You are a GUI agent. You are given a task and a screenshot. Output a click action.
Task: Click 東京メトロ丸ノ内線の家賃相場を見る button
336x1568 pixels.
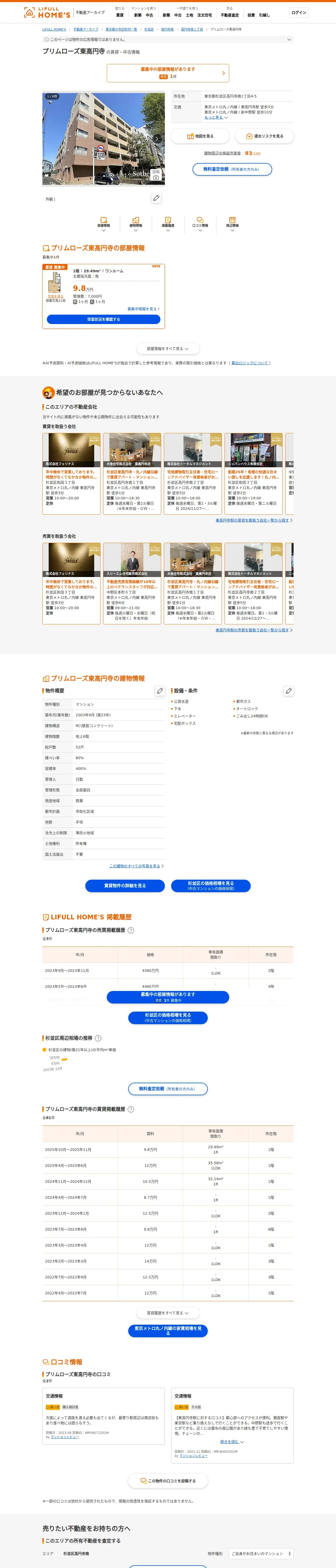168,1331
